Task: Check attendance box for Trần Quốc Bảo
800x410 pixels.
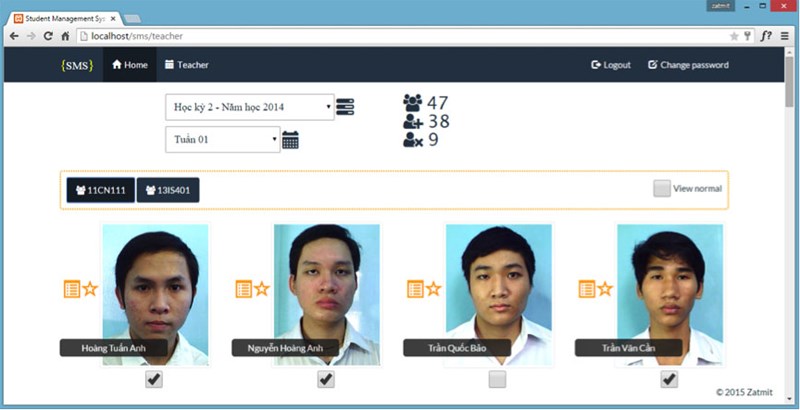Action: coord(497,379)
